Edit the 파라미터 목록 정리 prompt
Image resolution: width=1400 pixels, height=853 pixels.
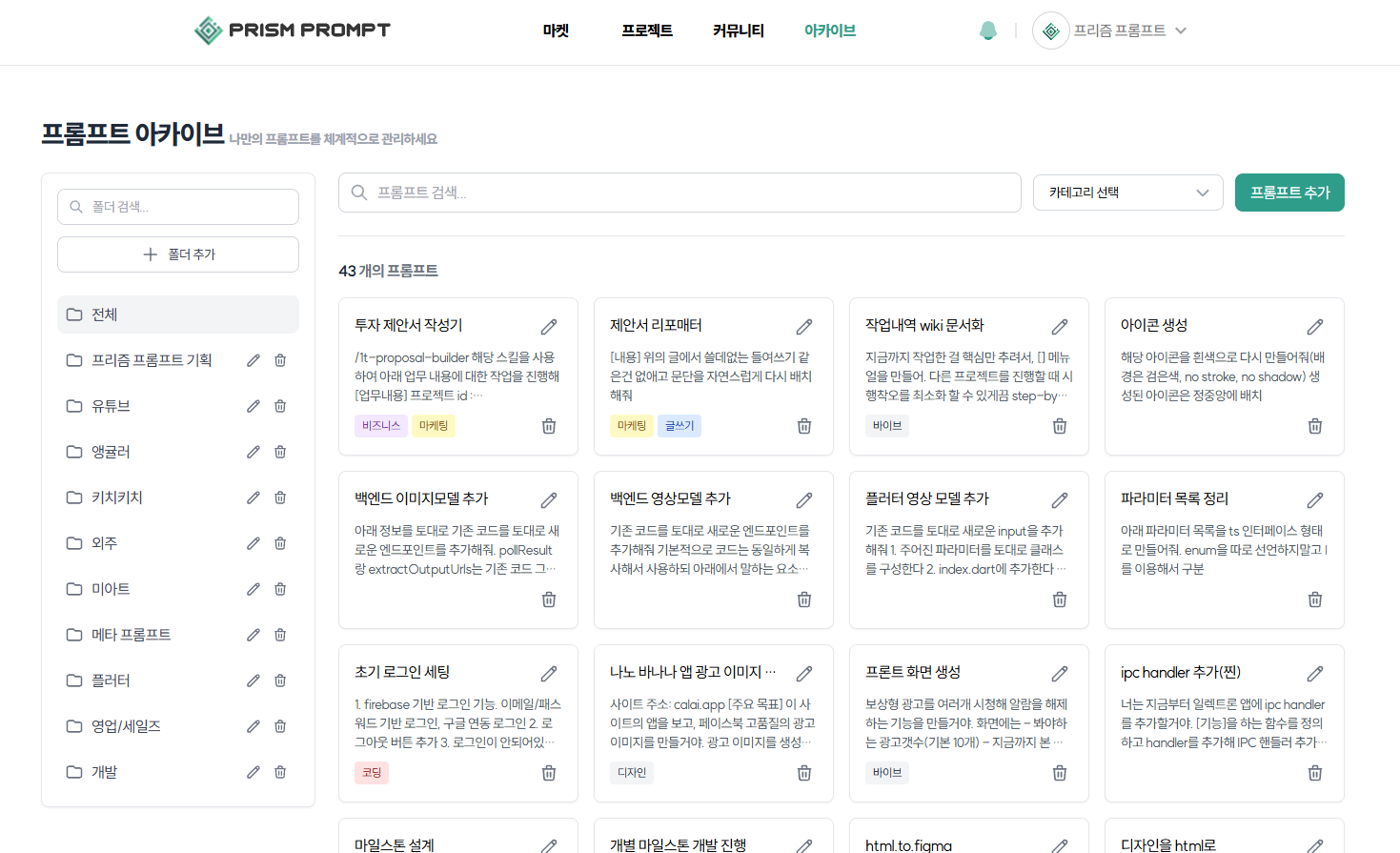[x=1315, y=500]
